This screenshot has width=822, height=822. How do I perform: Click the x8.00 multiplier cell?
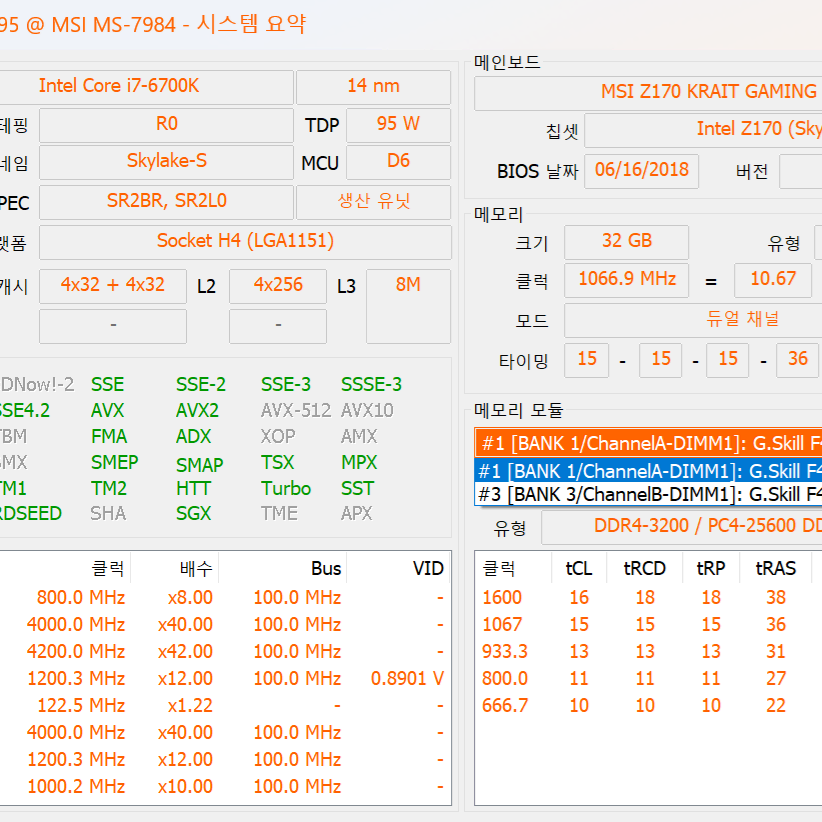(x=190, y=598)
